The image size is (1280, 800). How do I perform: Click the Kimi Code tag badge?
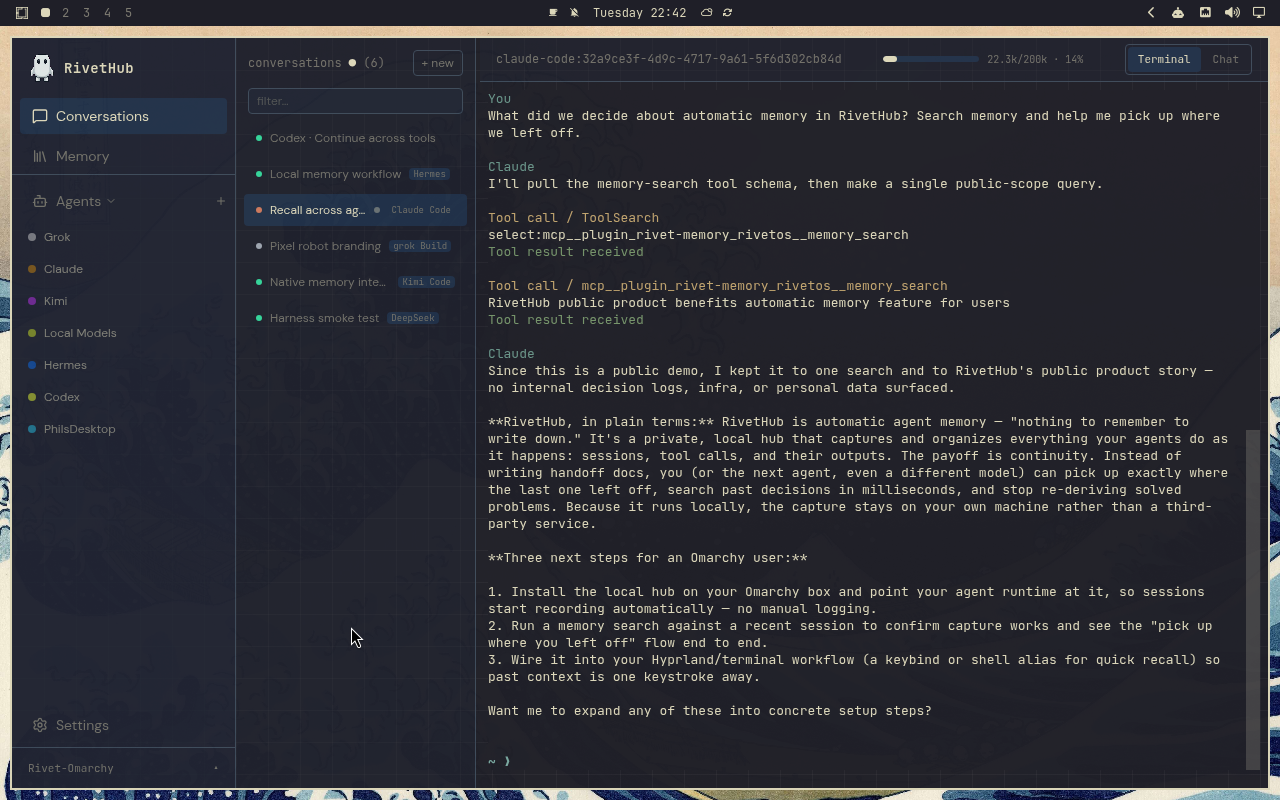tap(426, 282)
